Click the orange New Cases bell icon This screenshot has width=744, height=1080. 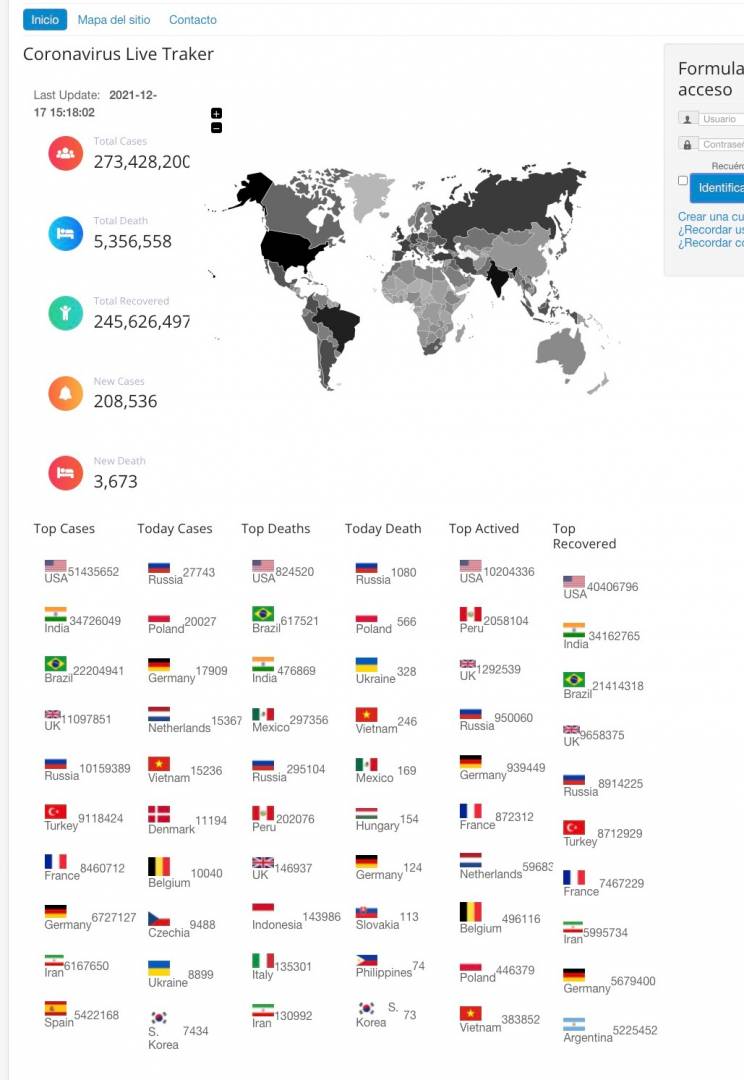[x=65, y=393]
